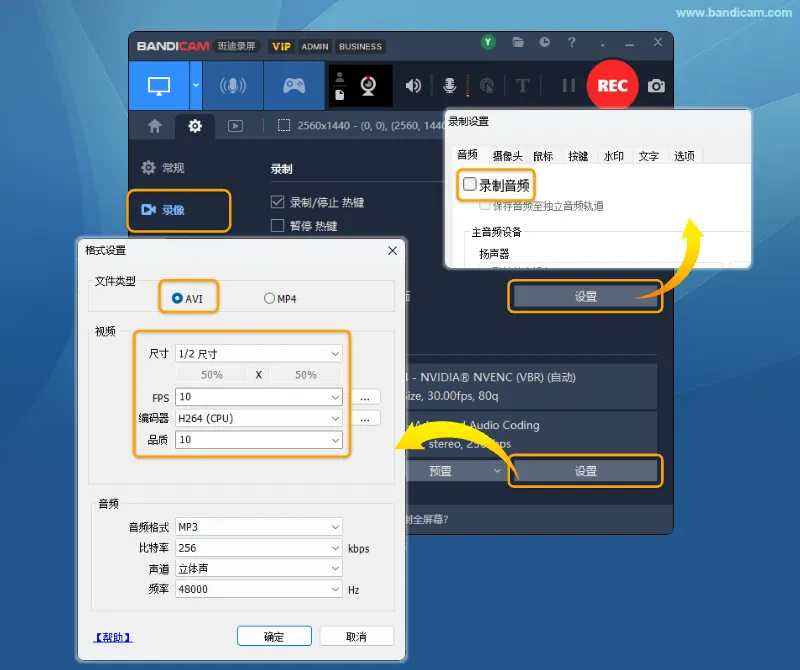
Task: Open 常规 general settings section
Action: point(163,167)
